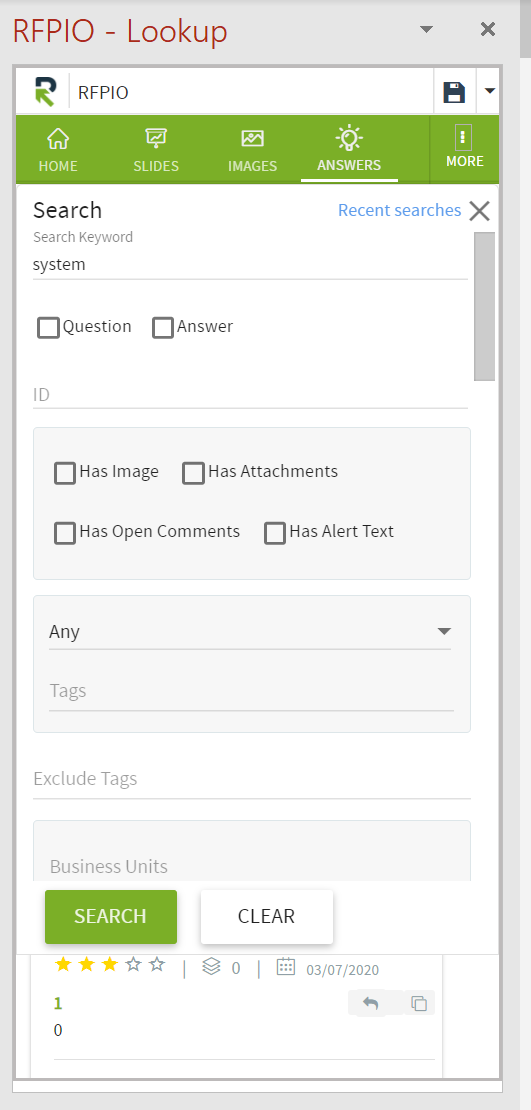Open the task pane options dropdown arrow

pos(426,29)
